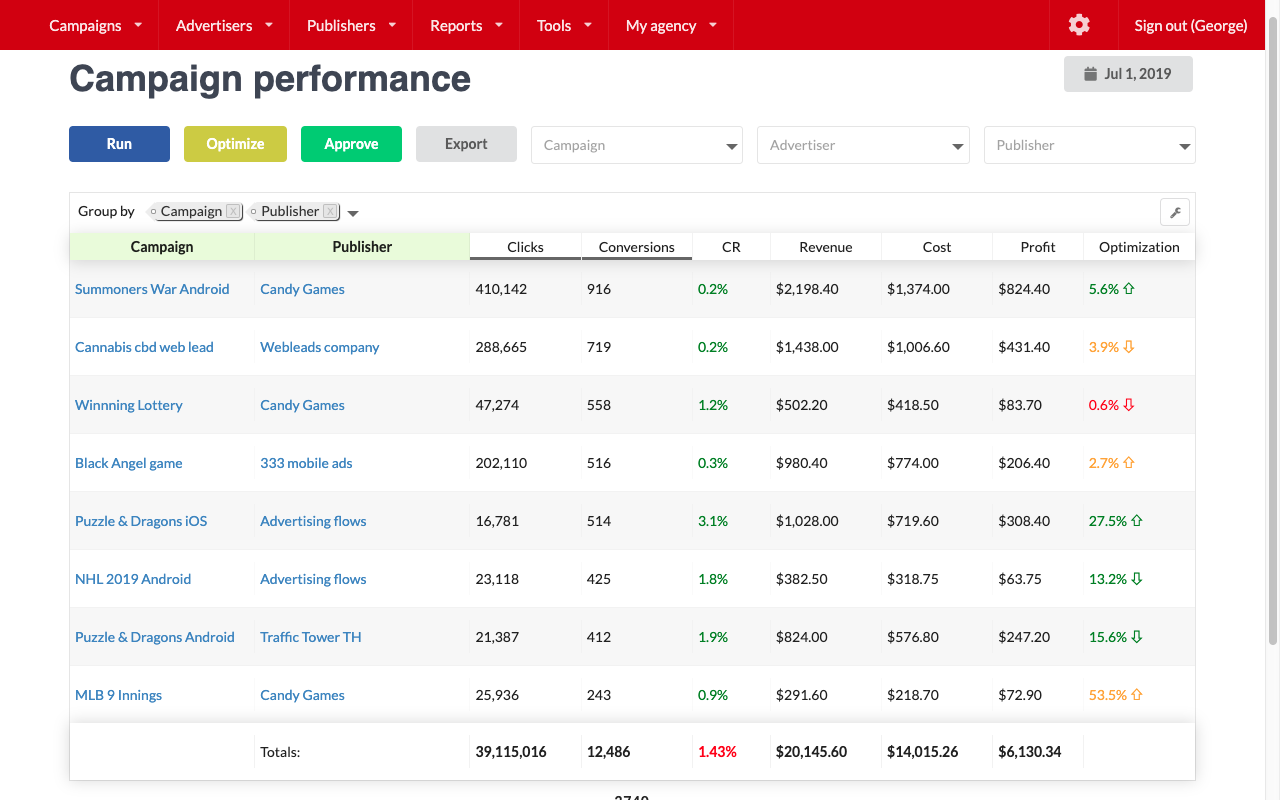Remove the Campaign group-by tag
Image resolution: width=1280 pixels, height=800 pixels.
(233, 211)
